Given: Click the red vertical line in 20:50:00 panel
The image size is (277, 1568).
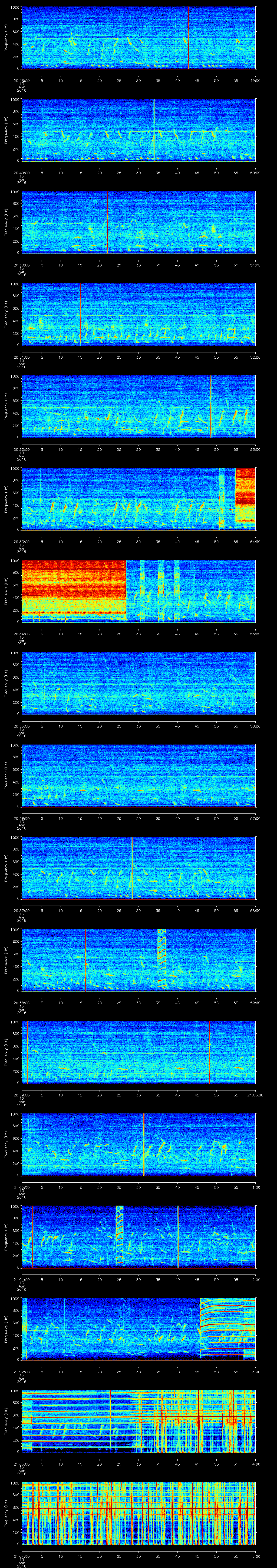Looking at the screenshot, I should 107,222.
